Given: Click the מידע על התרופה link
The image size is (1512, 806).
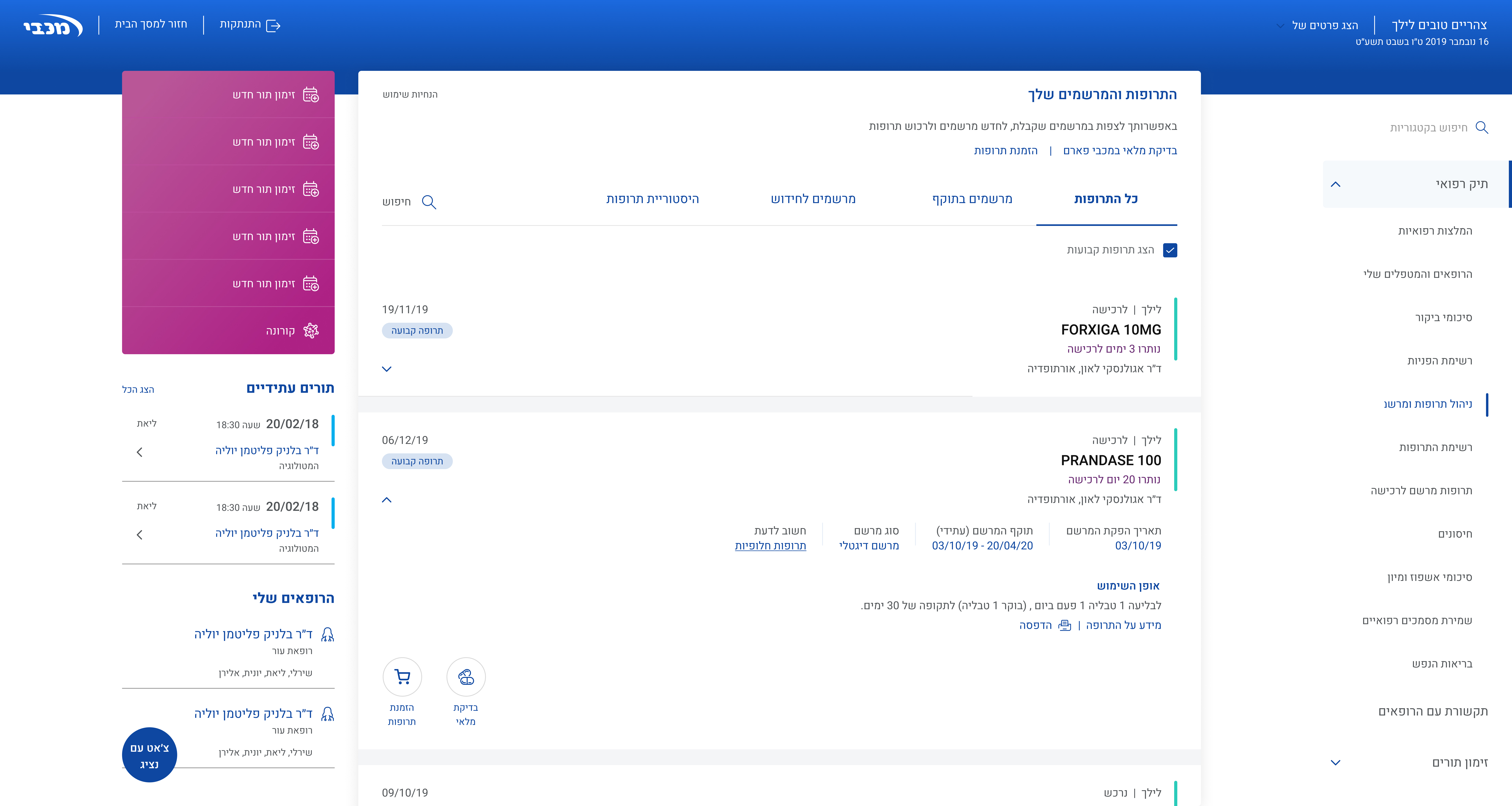Looking at the screenshot, I should tap(1123, 625).
